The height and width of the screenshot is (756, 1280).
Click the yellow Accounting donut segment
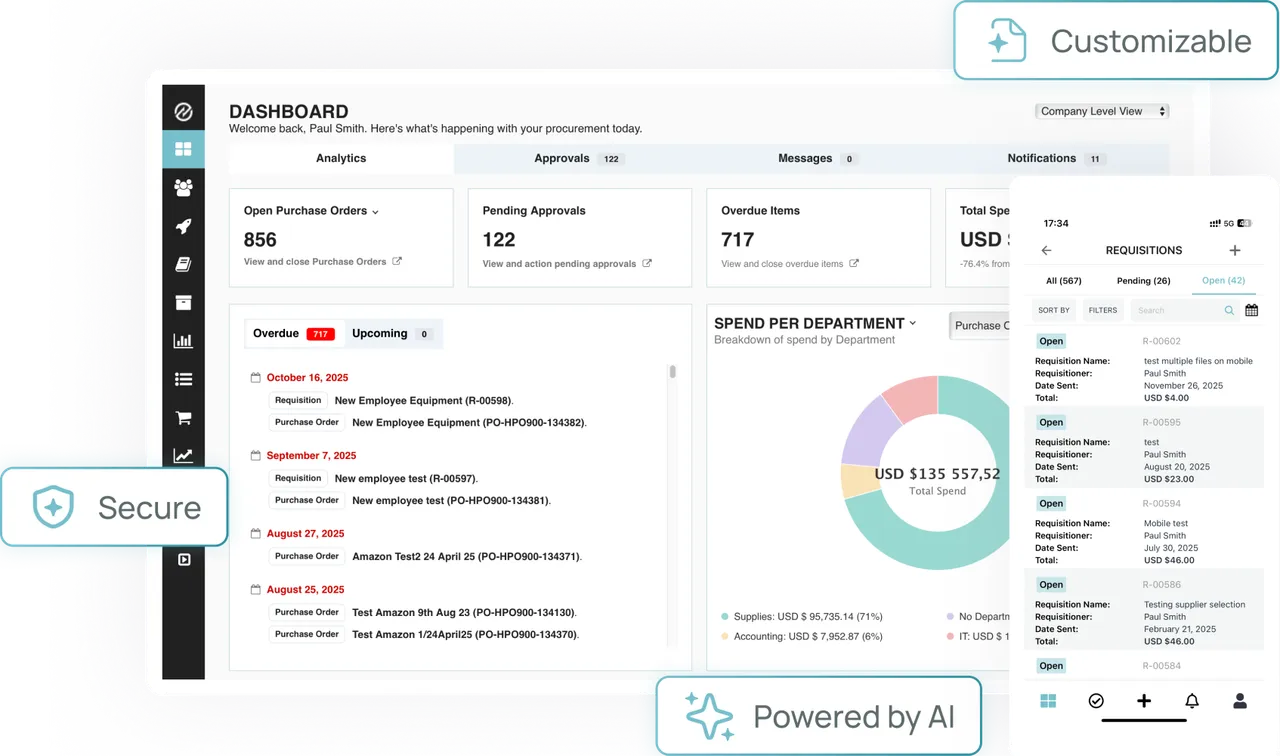point(859,481)
